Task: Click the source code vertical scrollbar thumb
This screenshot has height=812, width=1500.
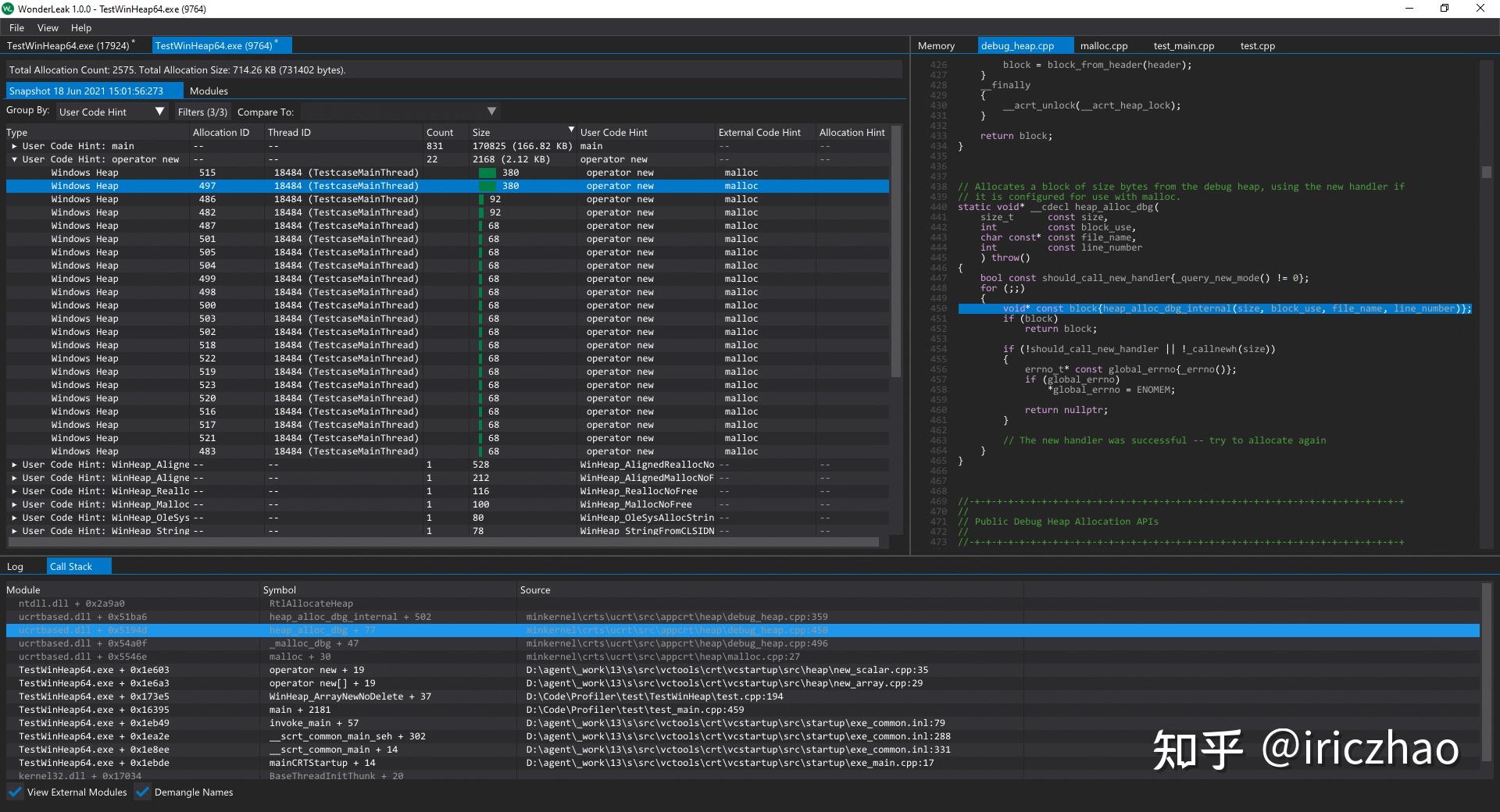Action: click(x=1486, y=173)
